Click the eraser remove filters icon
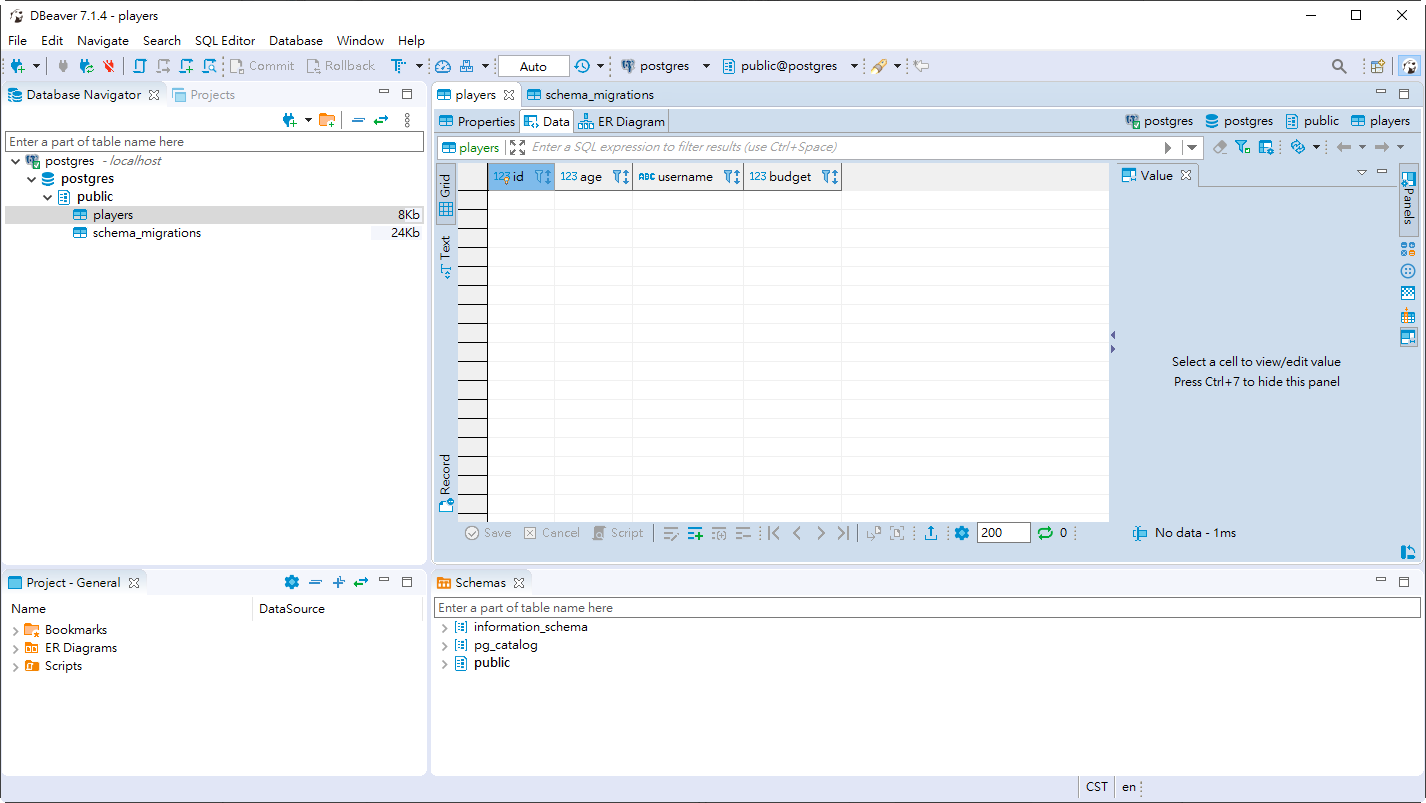This screenshot has height=803, width=1426. click(x=1220, y=147)
